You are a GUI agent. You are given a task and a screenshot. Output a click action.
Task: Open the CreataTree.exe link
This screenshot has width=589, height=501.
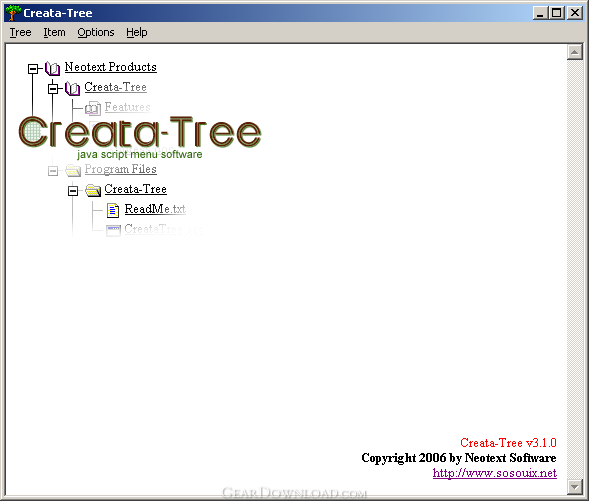[x=164, y=229]
